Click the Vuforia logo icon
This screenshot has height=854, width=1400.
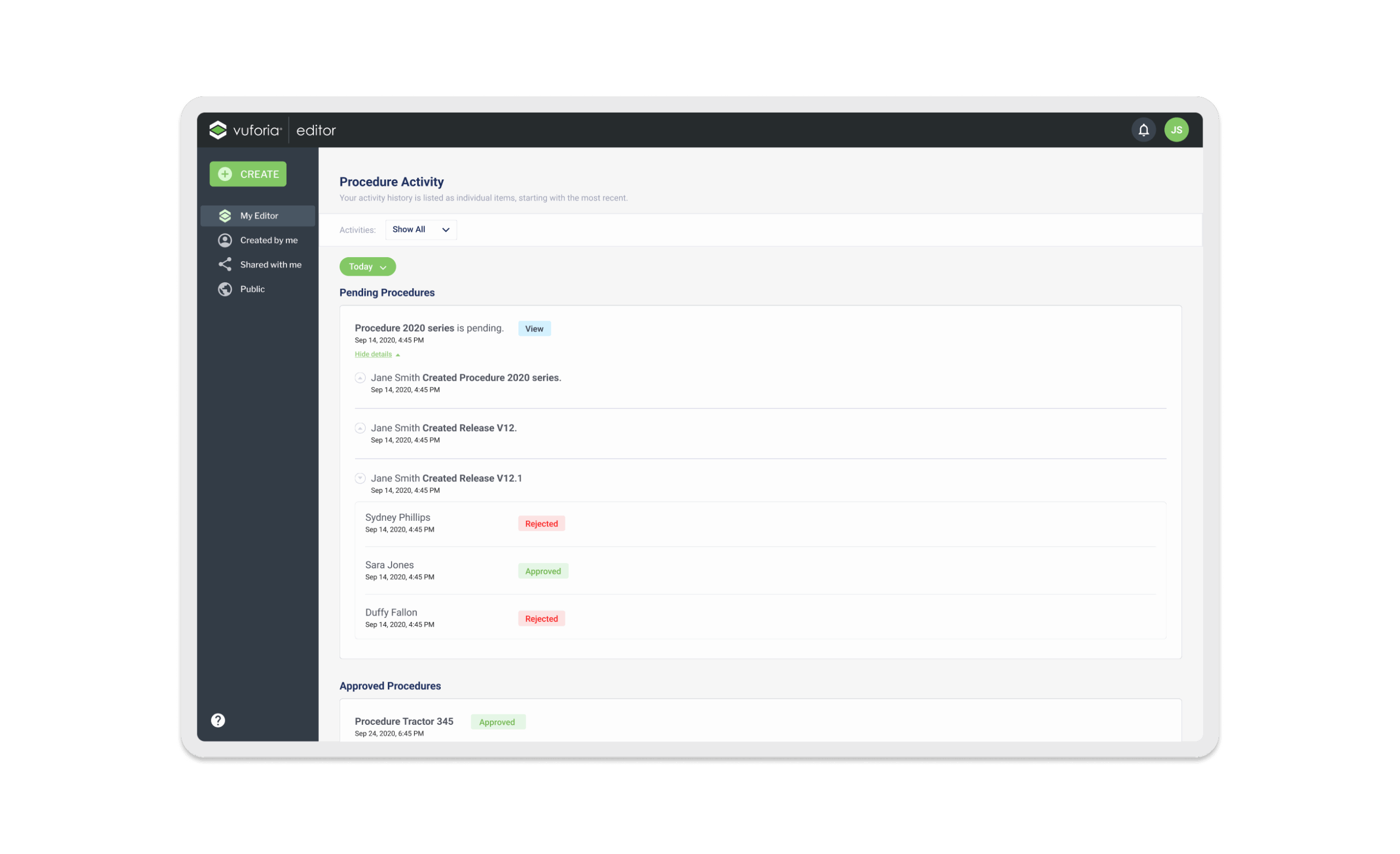[x=218, y=130]
